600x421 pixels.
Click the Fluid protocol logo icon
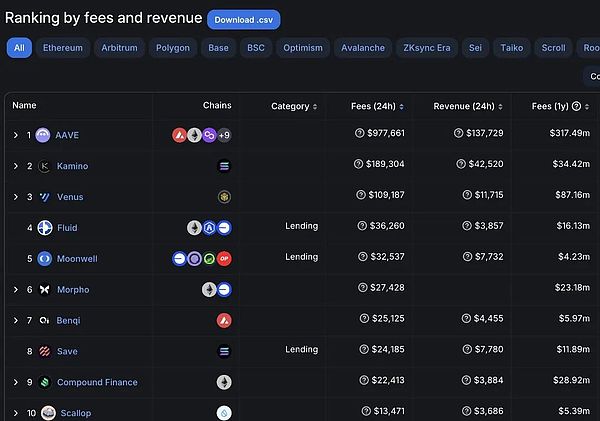44,228
